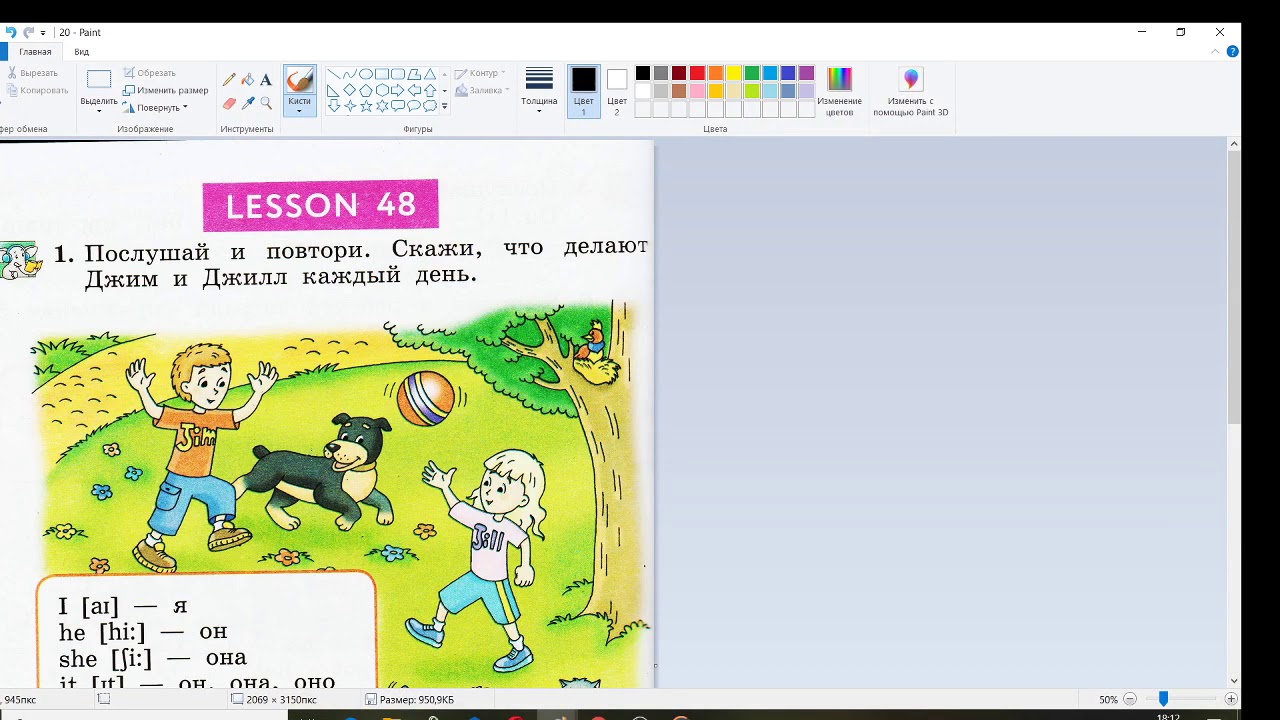The height and width of the screenshot is (720, 1280).
Task: Choose the triangle shape
Action: pyautogui.click(x=430, y=74)
